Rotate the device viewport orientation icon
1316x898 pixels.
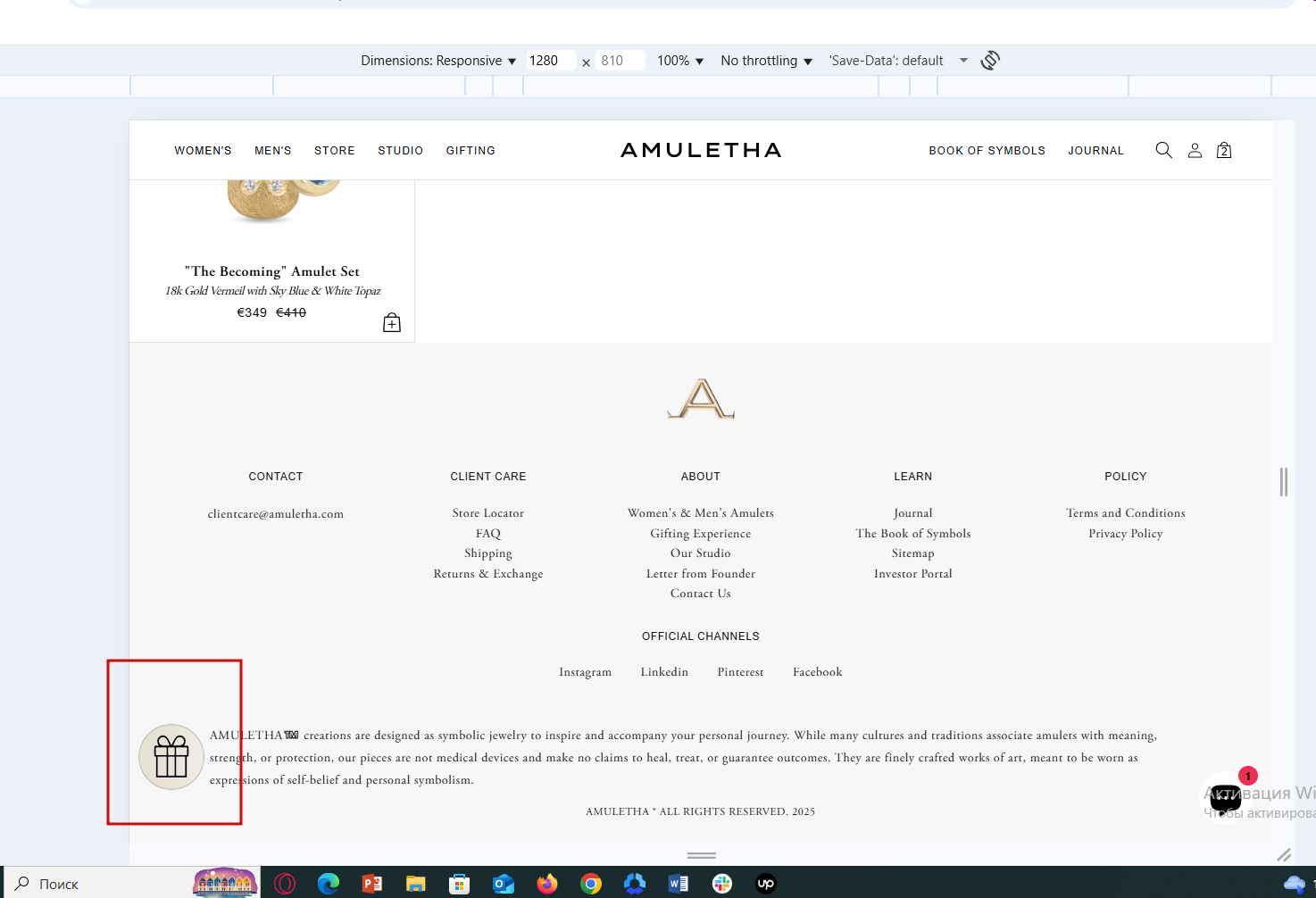click(x=990, y=61)
